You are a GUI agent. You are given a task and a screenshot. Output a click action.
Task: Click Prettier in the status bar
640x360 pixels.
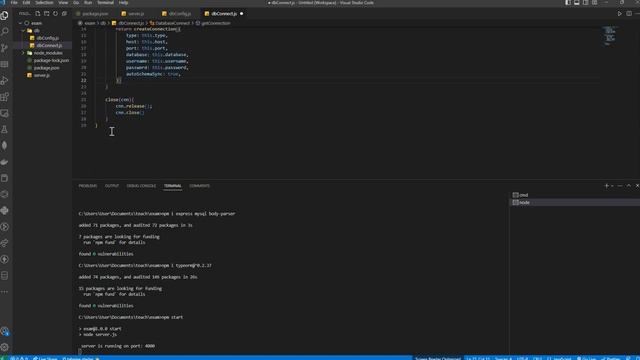pyautogui.click(x=611, y=358)
